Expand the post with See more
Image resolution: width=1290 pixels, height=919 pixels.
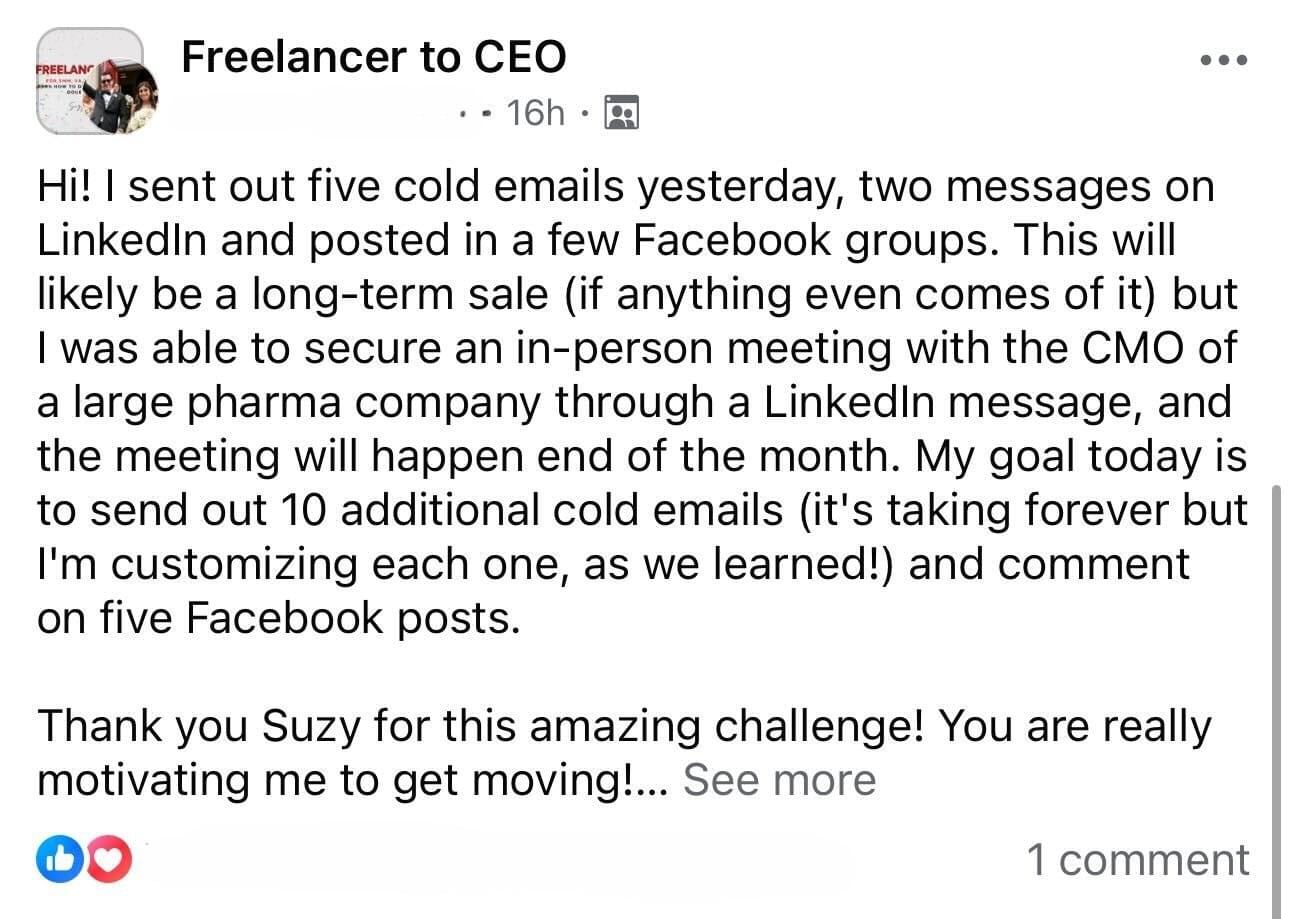tap(778, 780)
